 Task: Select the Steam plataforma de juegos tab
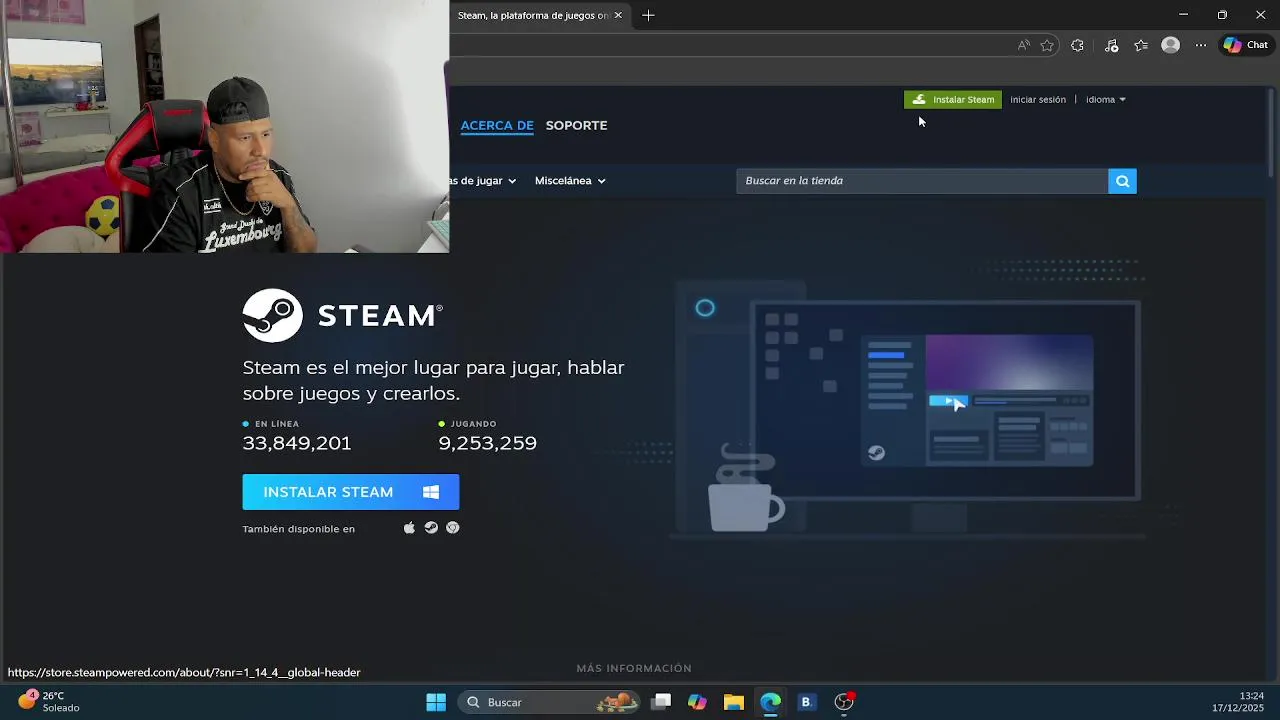533,15
